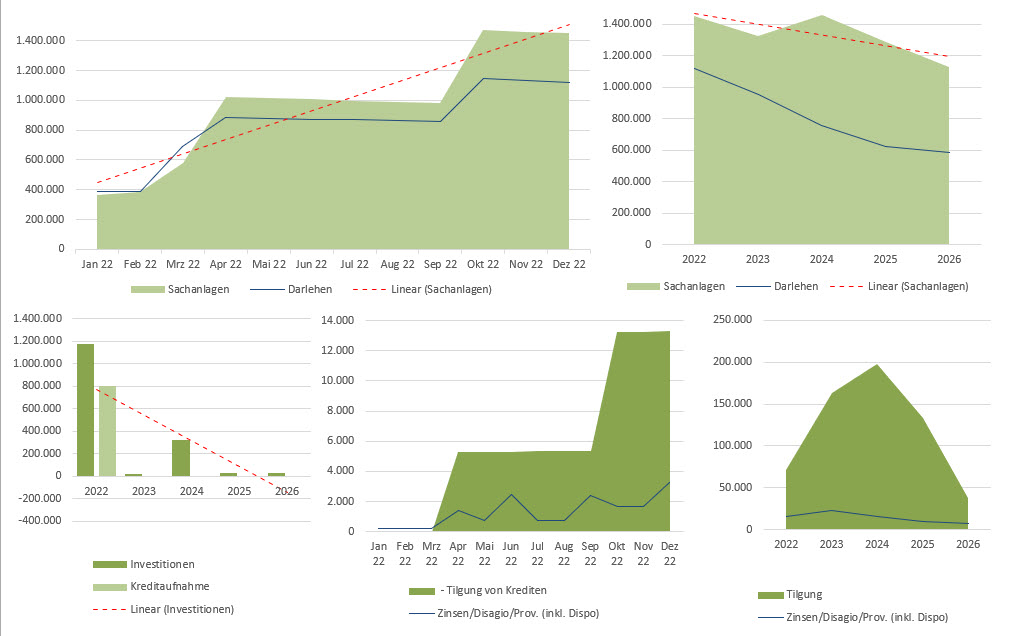1010x636 pixels.
Task: Click the 2024 peak of the yearly Tilgung area
Action: point(877,366)
